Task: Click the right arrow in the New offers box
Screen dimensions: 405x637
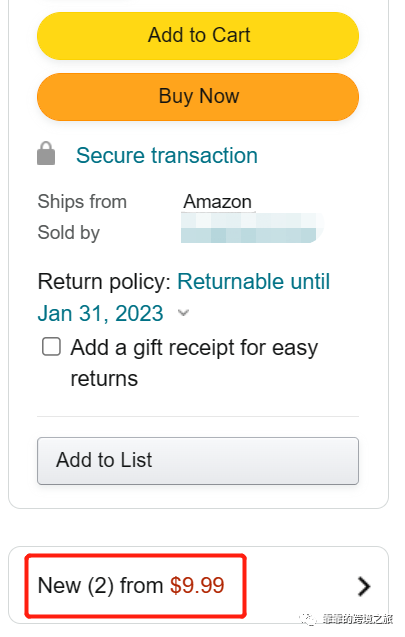Action: pos(364,586)
